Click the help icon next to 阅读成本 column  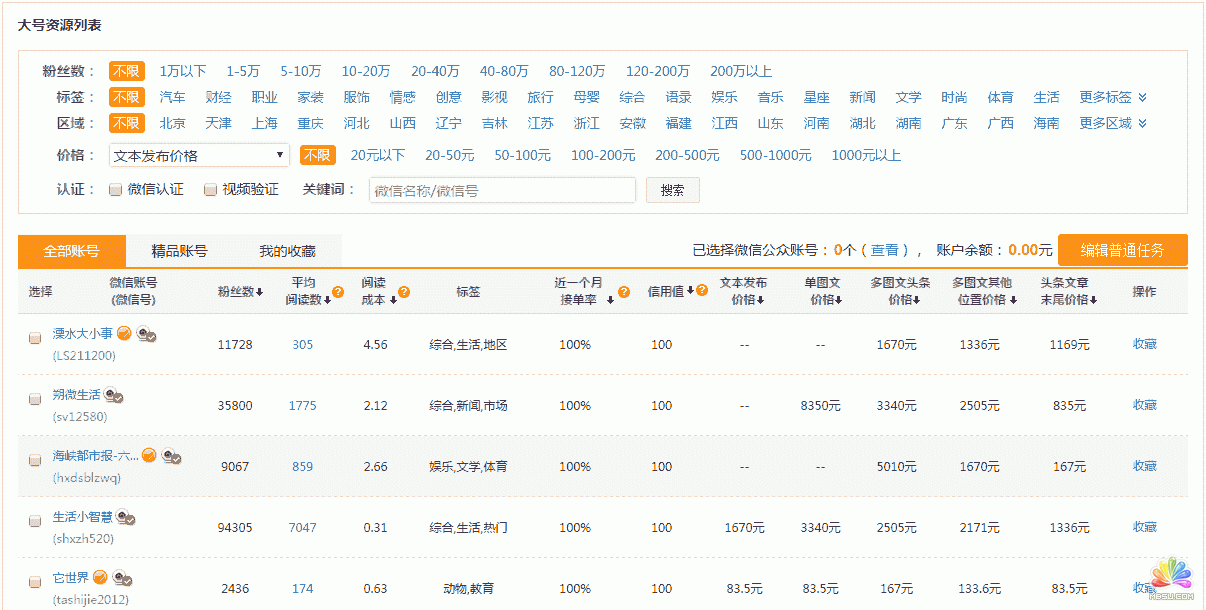click(x=404, y=292)
